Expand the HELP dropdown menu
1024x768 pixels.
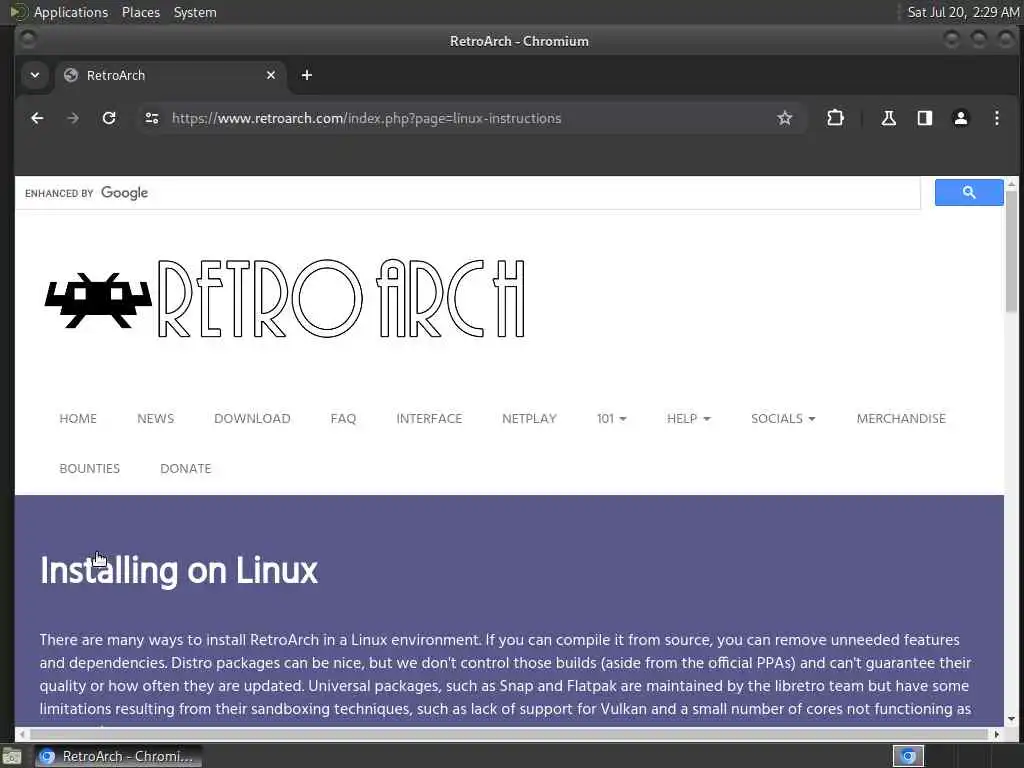688,419
